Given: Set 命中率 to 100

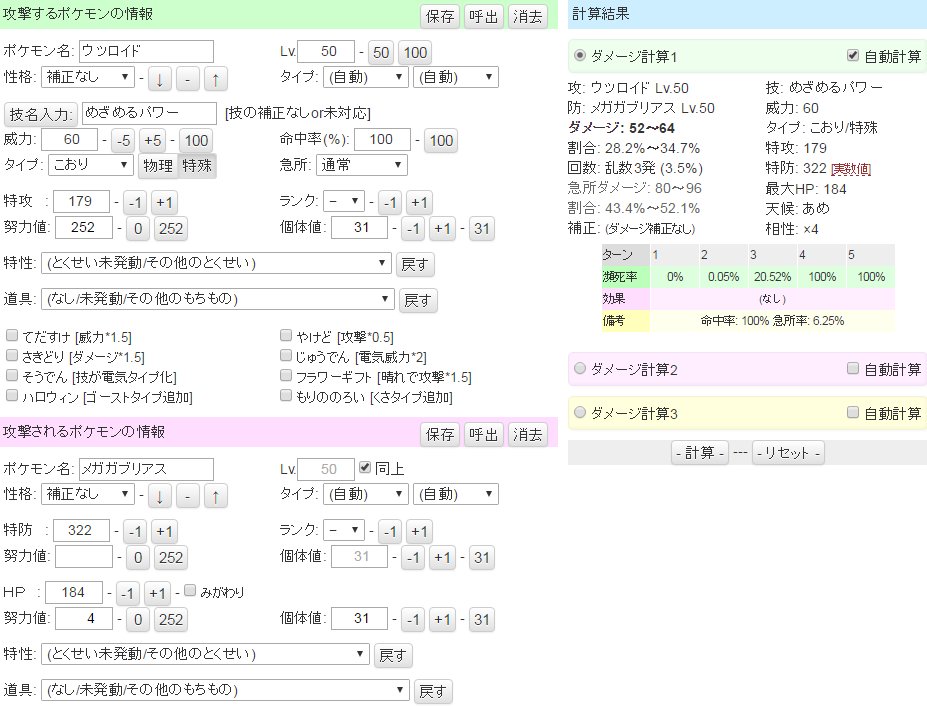Looking at the screenshot, I should click(x=441, y=141).
